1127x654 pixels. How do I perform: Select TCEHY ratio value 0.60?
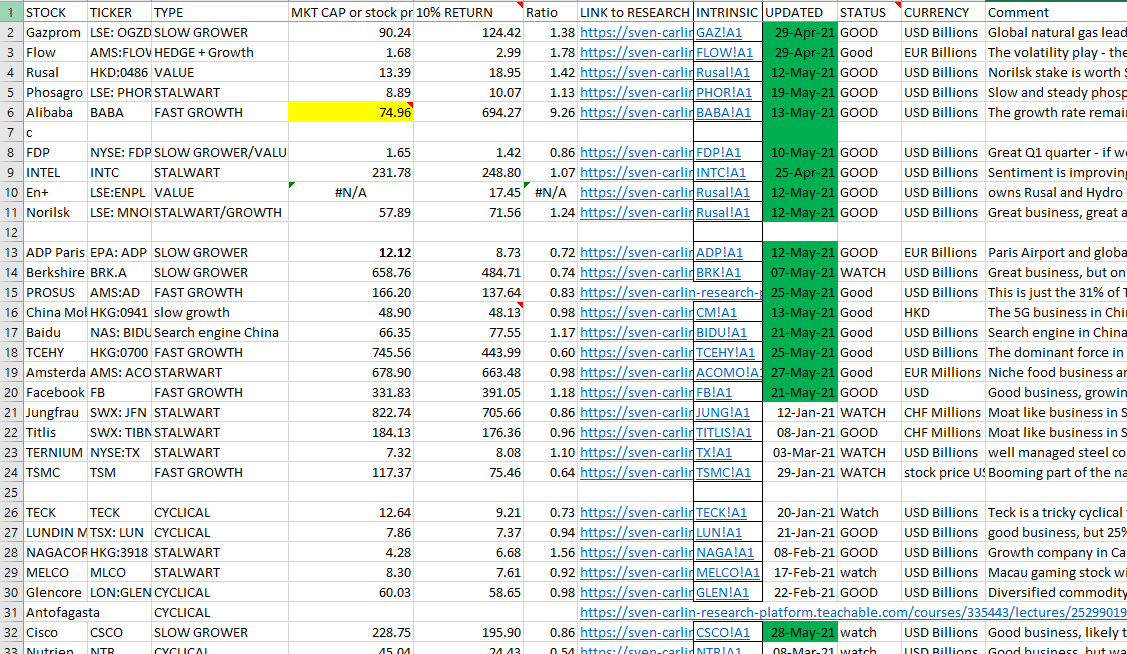coord(551,353)
